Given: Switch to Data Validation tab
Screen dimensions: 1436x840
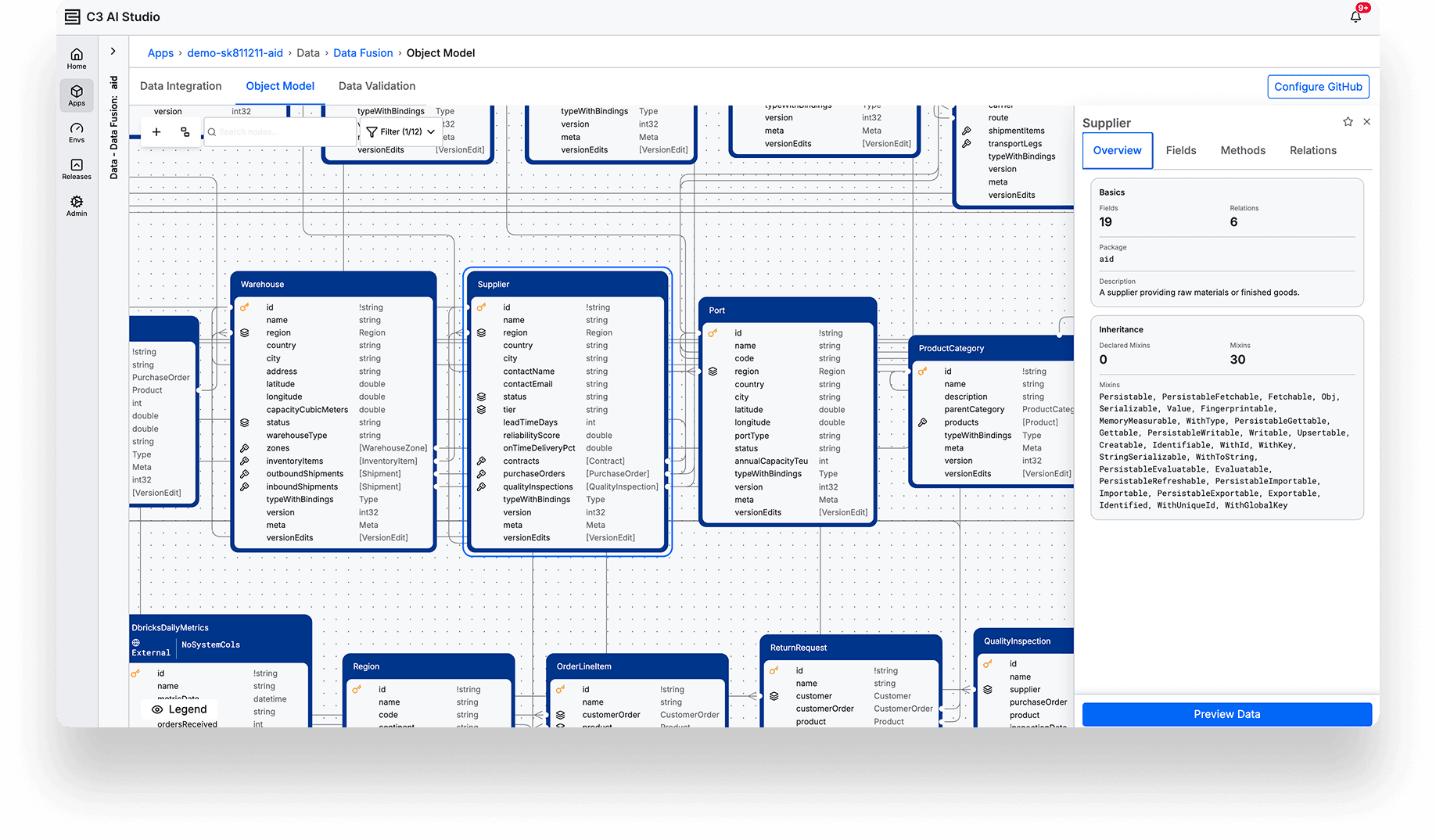Looking at the screenshot, I should (x=377, y=86).
